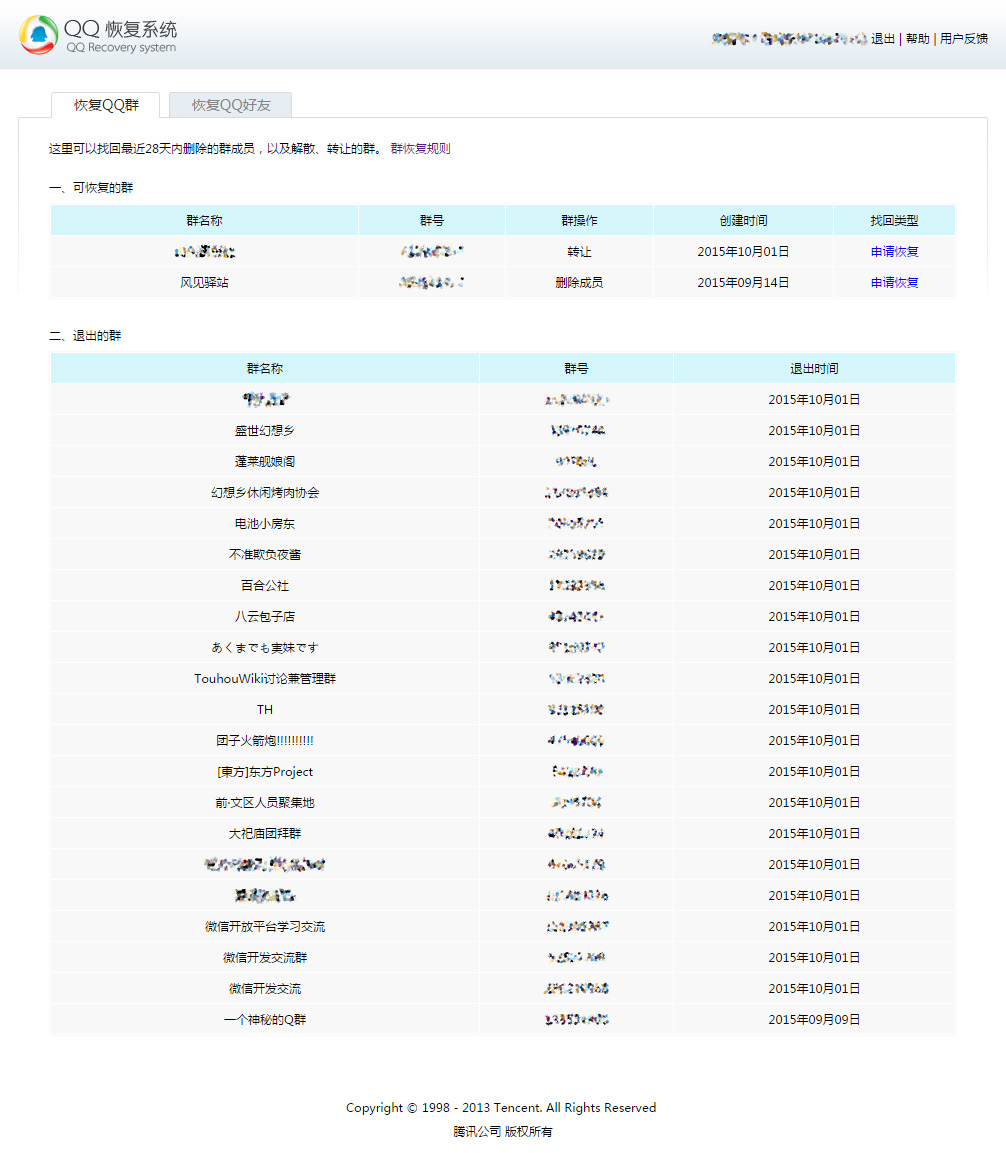Select the あくまでも実妹です group row
Screen dimensions: 1006x1153
[x=503, y=647]
